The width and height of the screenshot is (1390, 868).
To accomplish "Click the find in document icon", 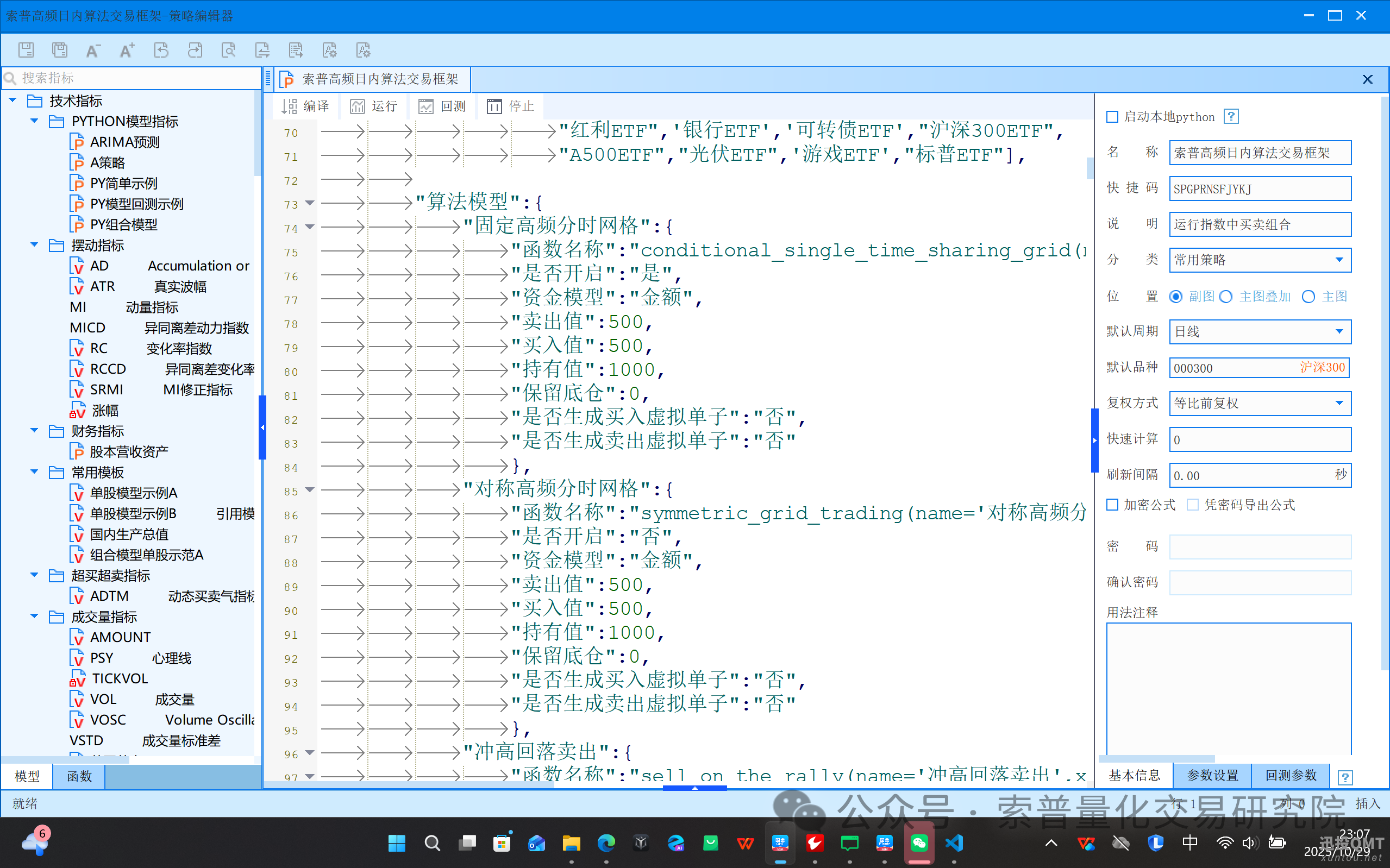I will point(229,50).
